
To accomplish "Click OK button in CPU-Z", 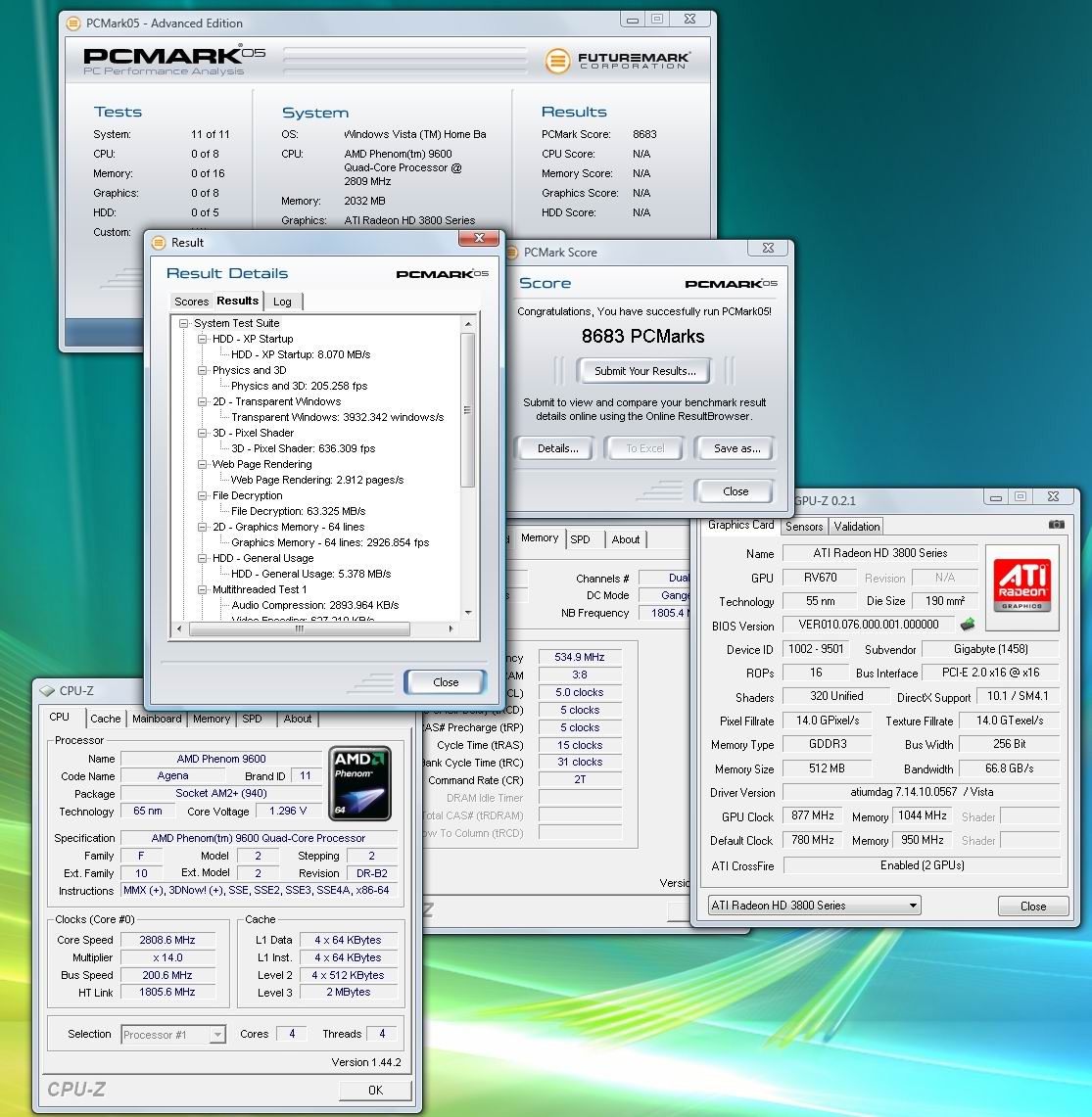I will click(x=376, y=1090).
